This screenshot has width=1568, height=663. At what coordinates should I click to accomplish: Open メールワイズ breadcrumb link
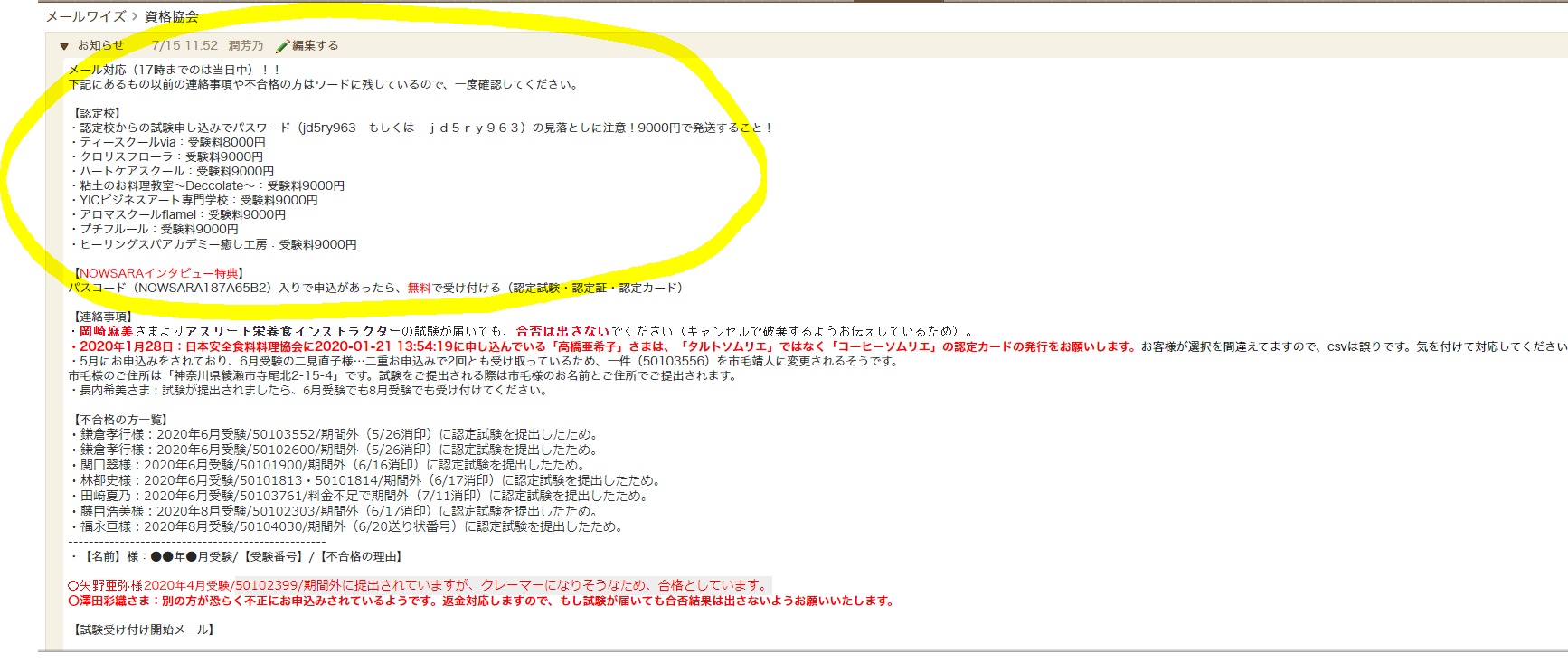(x=86, y=16)
